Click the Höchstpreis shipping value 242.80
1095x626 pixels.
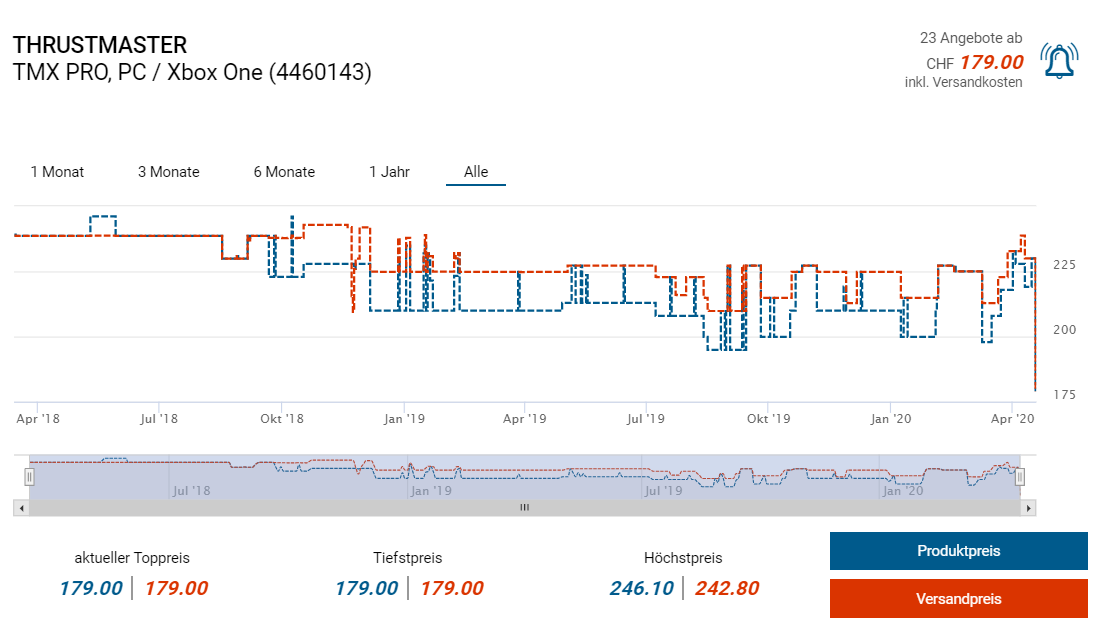[x=727, y=588]
